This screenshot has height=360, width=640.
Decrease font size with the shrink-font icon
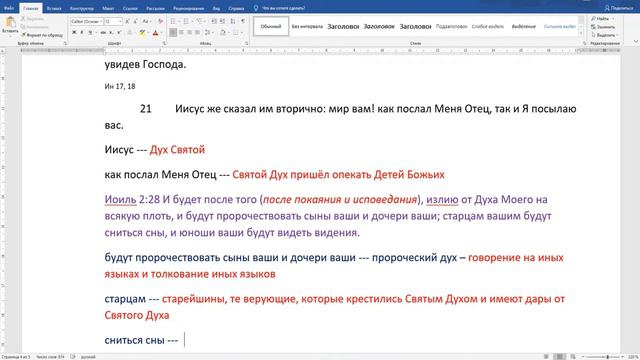(x=135, y=21)
